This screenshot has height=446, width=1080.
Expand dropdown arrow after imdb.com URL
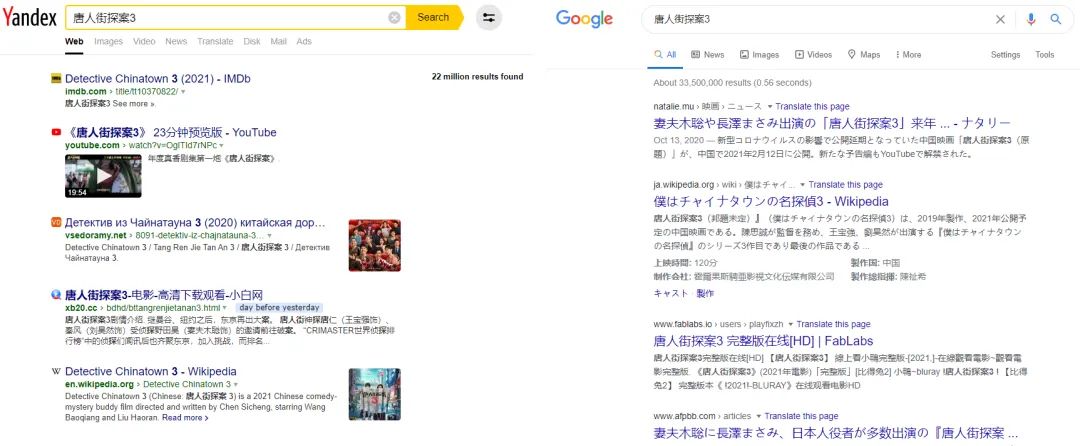click(x=183, y=92)
